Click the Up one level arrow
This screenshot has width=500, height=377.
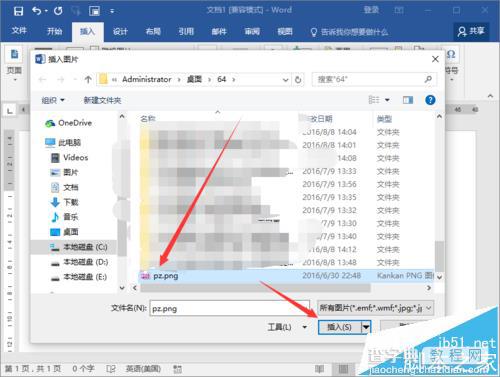click(88, 80)
